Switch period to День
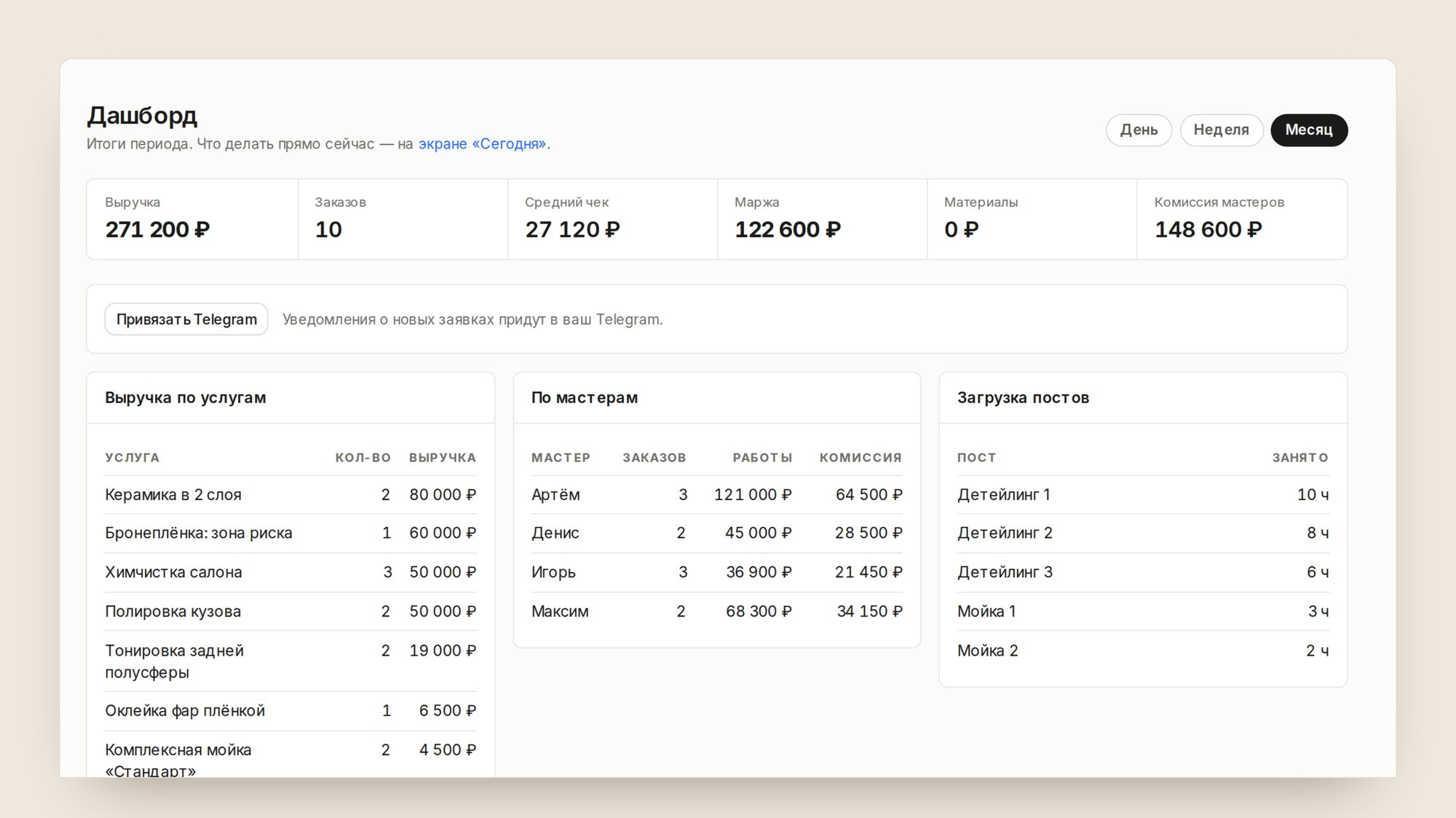Viewport: 1456px width, 818px height. 1139,130
